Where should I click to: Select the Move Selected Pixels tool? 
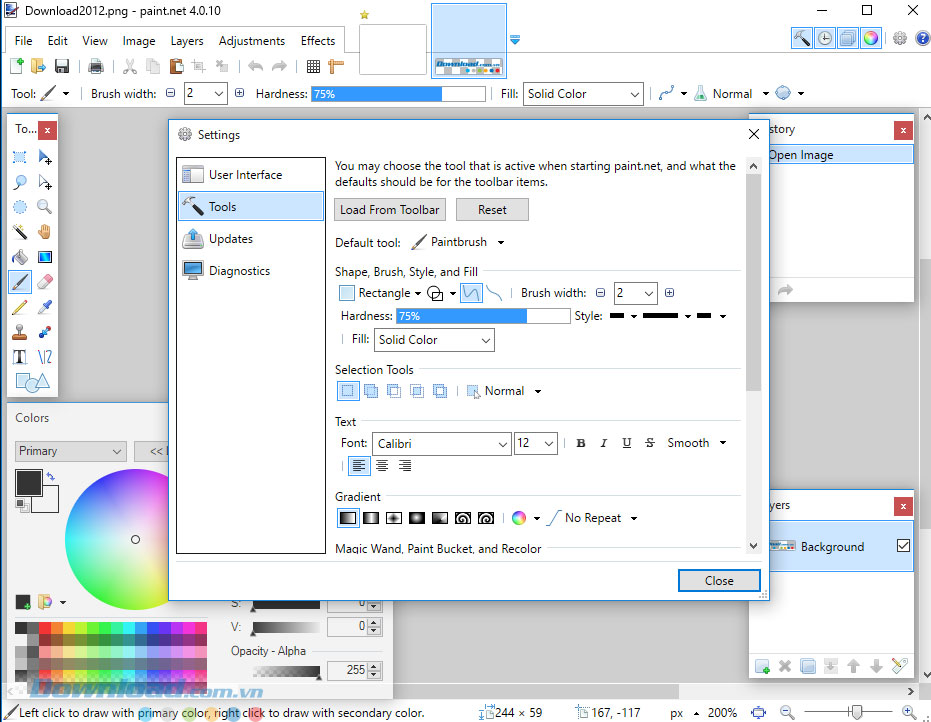[x=45, y=157]
